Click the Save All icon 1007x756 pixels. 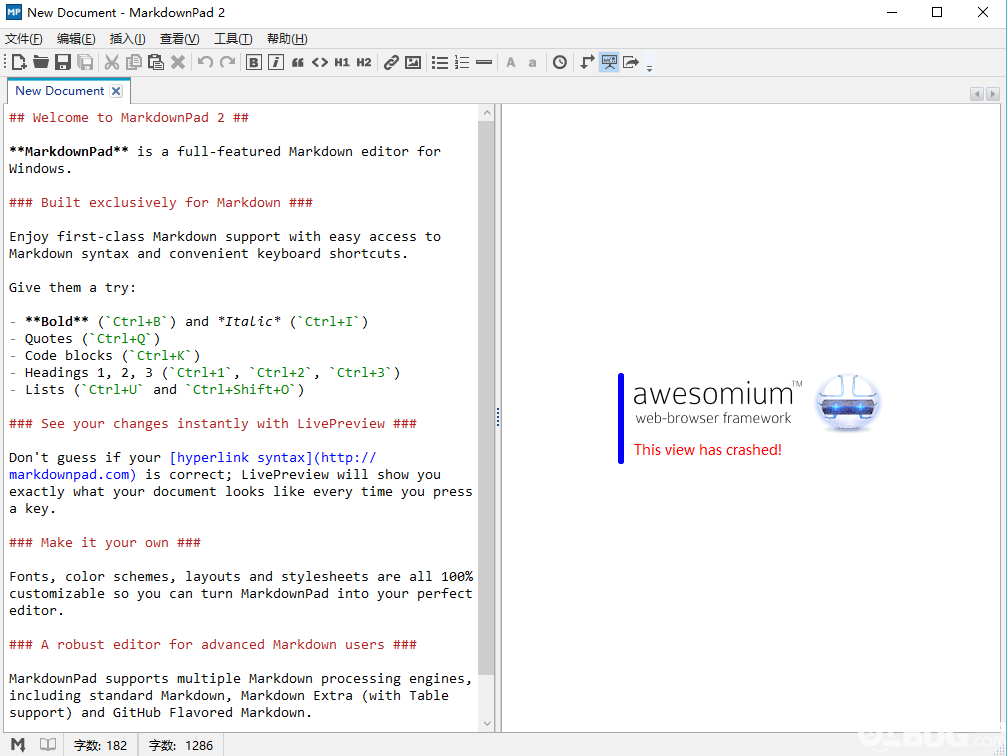point(85,62)
